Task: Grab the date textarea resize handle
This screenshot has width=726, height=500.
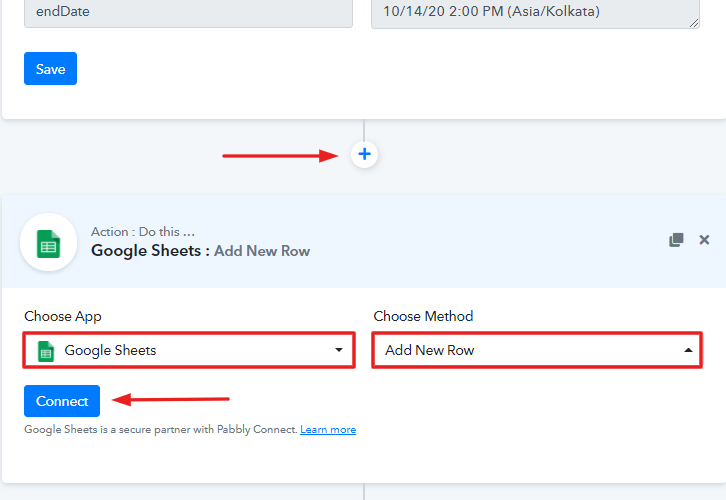Action: [694, 23]
